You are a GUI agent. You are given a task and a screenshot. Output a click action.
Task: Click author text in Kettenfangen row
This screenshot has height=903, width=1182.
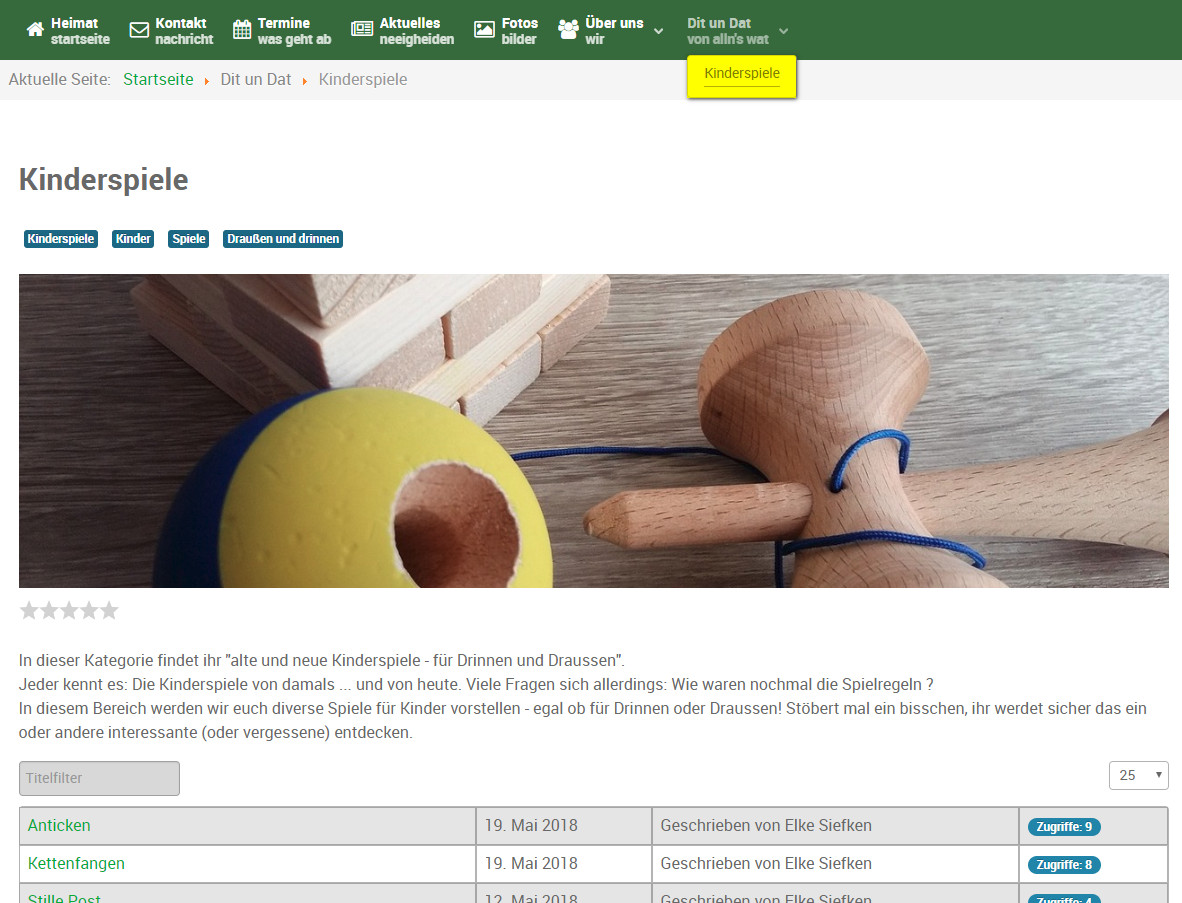coord(766,863)
